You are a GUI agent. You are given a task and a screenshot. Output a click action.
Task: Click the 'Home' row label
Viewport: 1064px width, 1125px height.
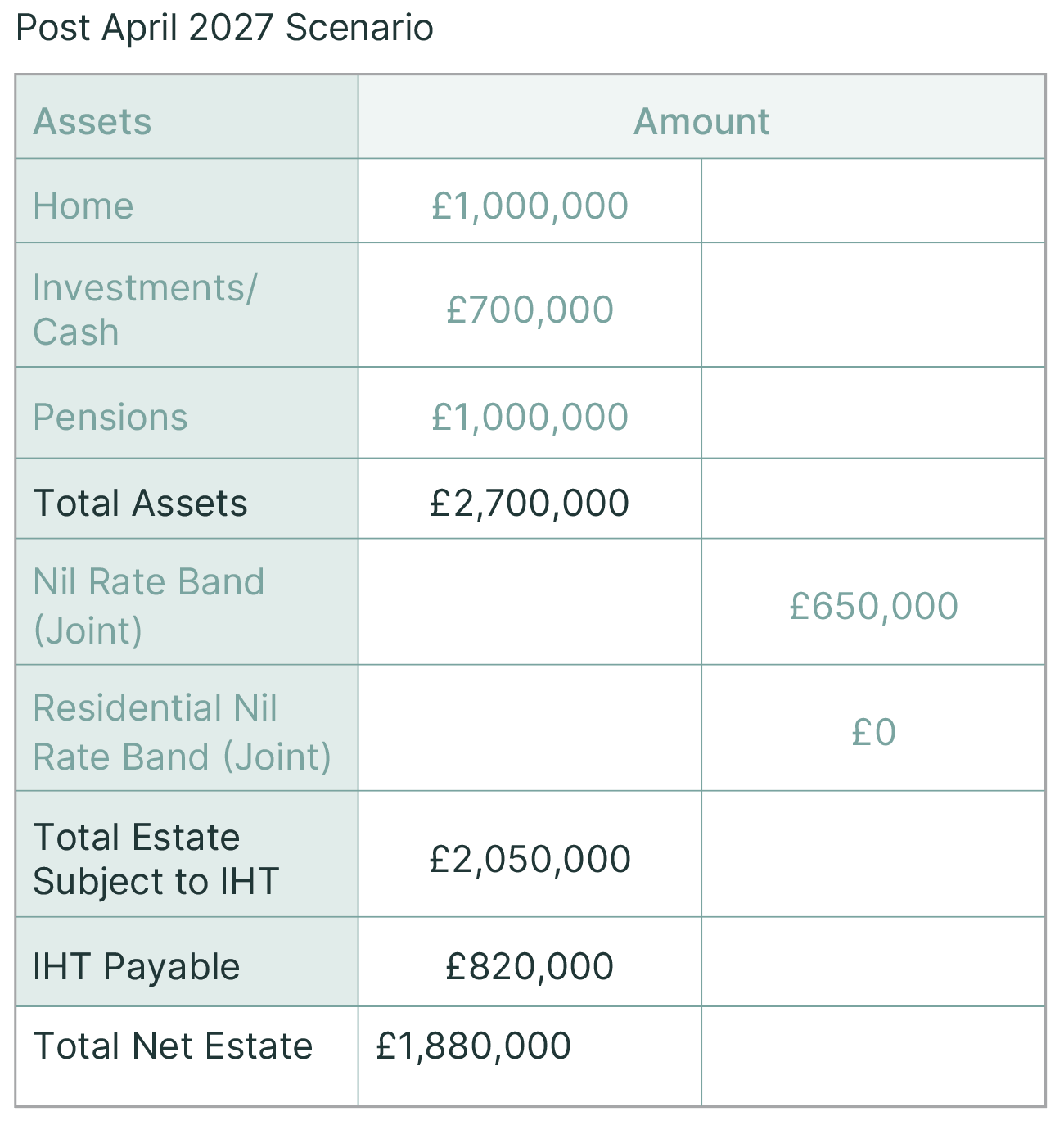(83, 206)
